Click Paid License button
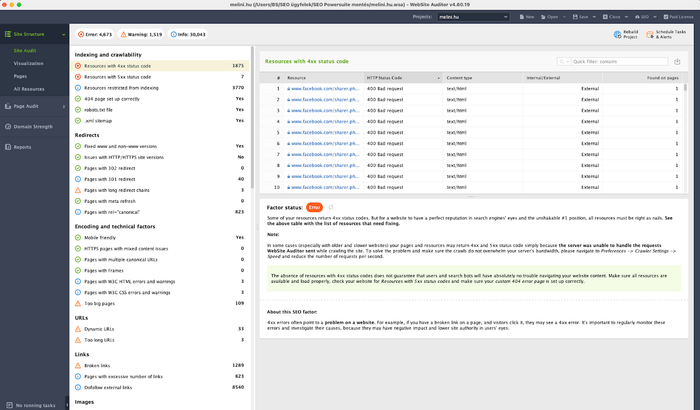 tap(678, 17)
